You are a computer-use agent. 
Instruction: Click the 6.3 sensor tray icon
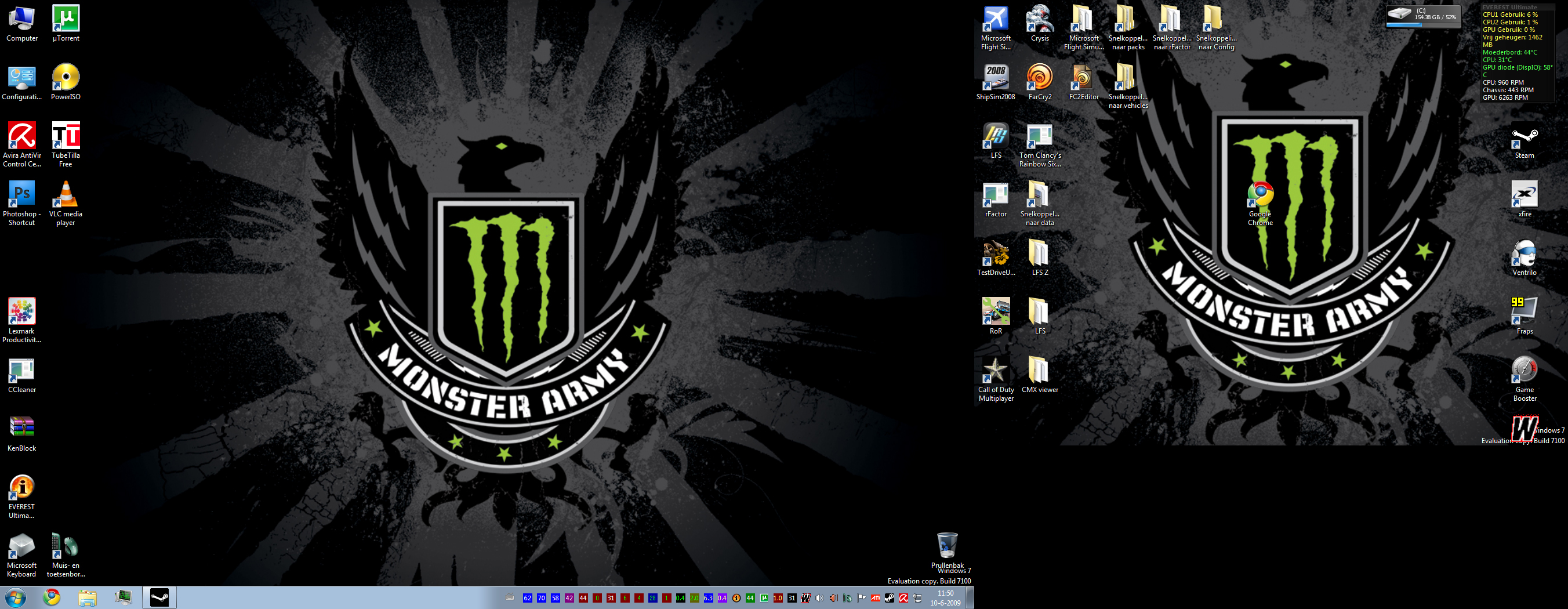708,598
